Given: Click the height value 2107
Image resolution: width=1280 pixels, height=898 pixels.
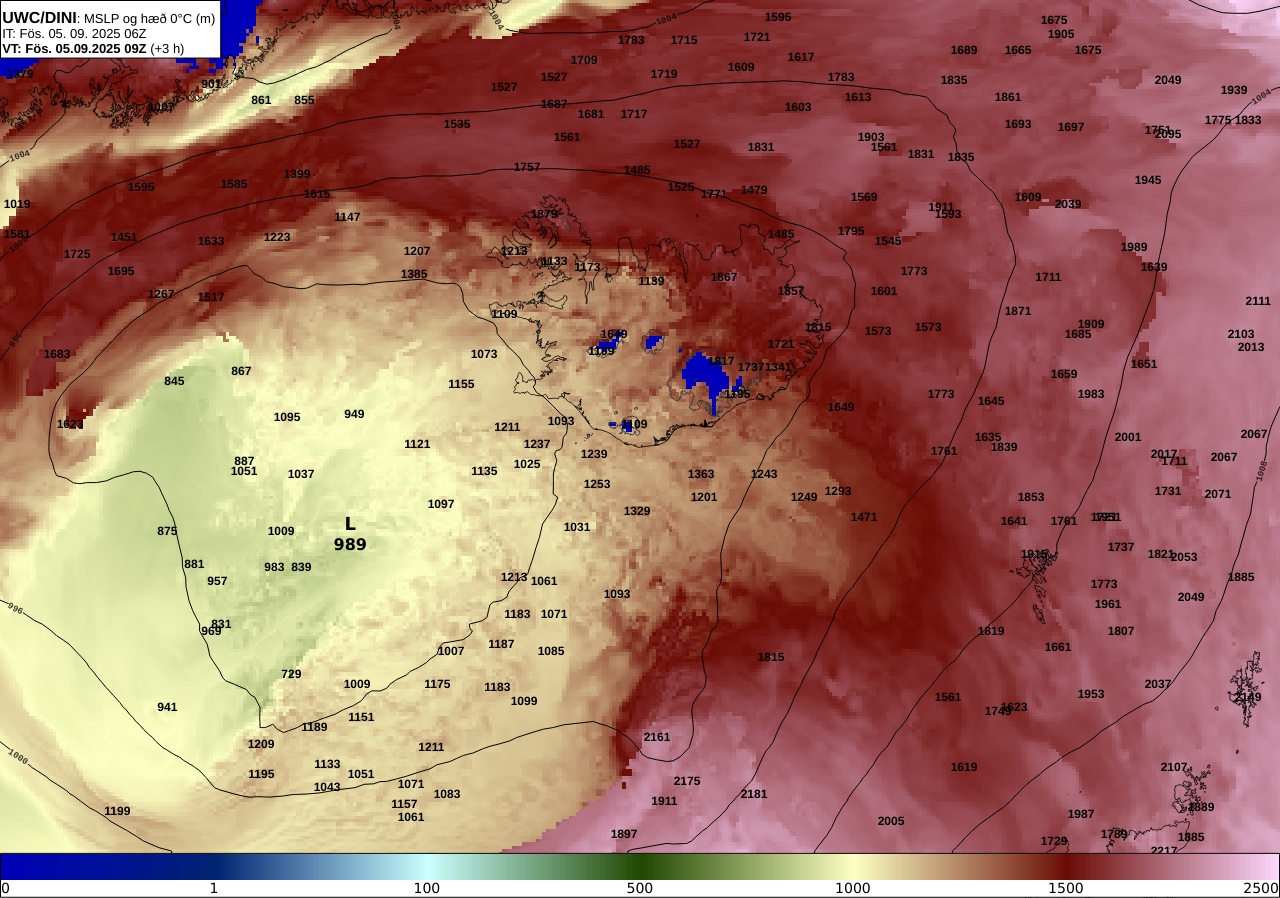Looking at the screenshot, I should (1174, 767).
